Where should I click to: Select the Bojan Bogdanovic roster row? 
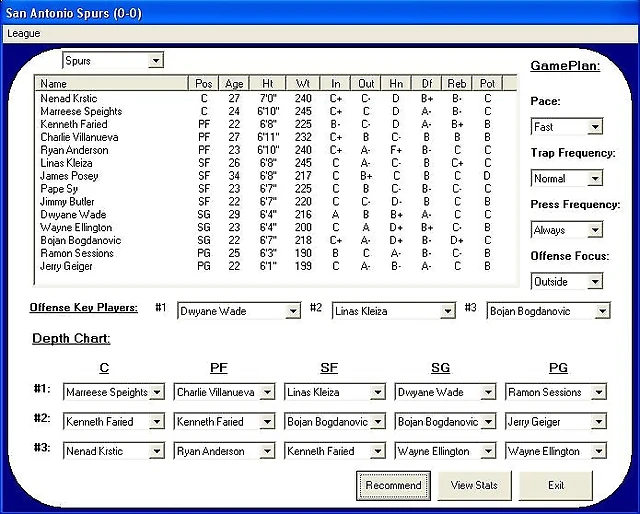click(x=276, y=240)
